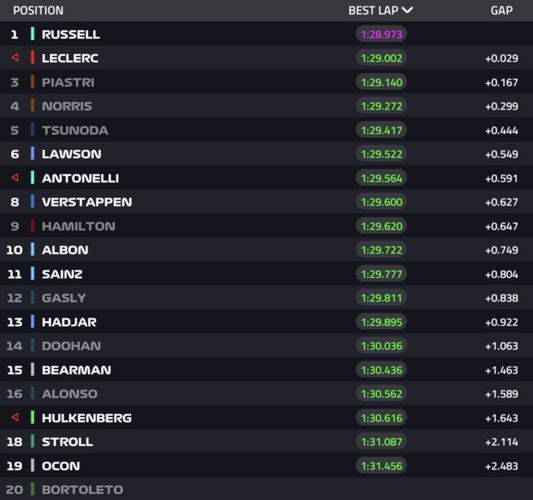Sort by the Best Lap column header
This screenshot has height=500, width=533.
click(x=373, y=11)
